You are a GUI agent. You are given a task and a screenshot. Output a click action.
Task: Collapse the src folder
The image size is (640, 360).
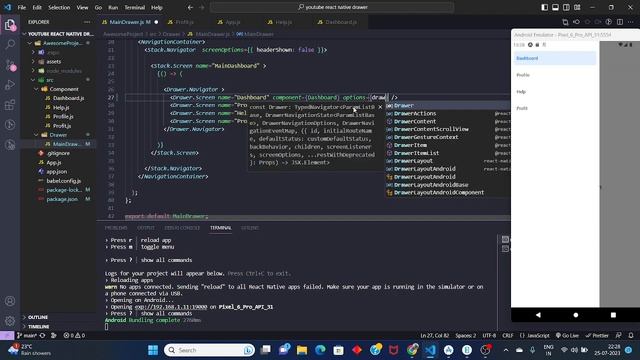(x=50, y=80)
